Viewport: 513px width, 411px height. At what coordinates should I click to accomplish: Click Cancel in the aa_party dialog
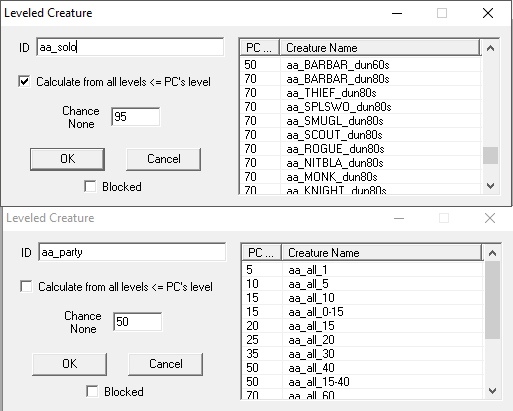(166, 364)
